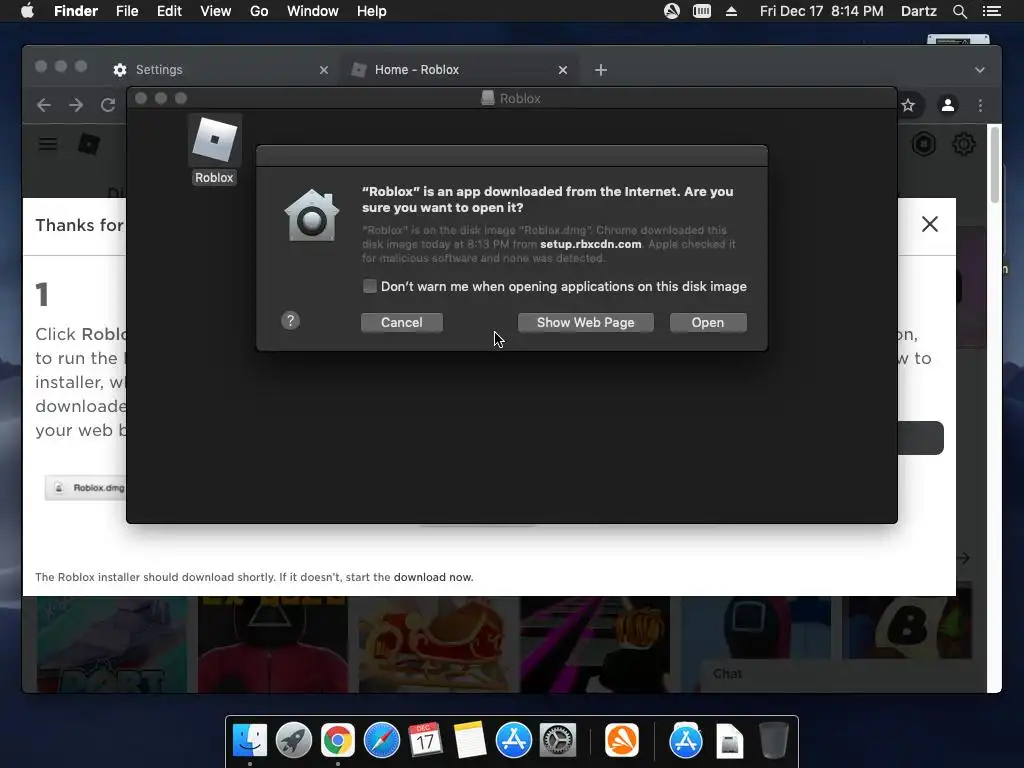Open the Go menu
Viewport: 1024px width, 768px height.
[259, 11]
